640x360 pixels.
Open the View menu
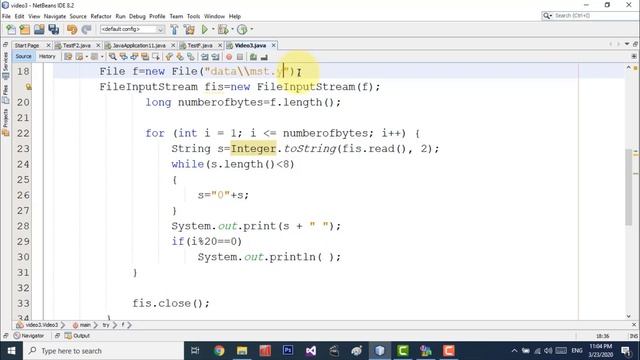pos(34,16)
